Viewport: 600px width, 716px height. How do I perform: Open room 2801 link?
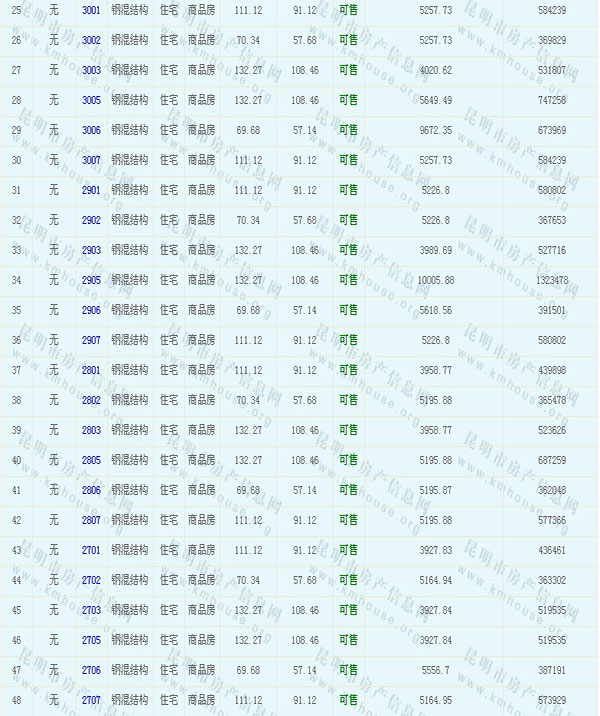click(x=91, y=370)
